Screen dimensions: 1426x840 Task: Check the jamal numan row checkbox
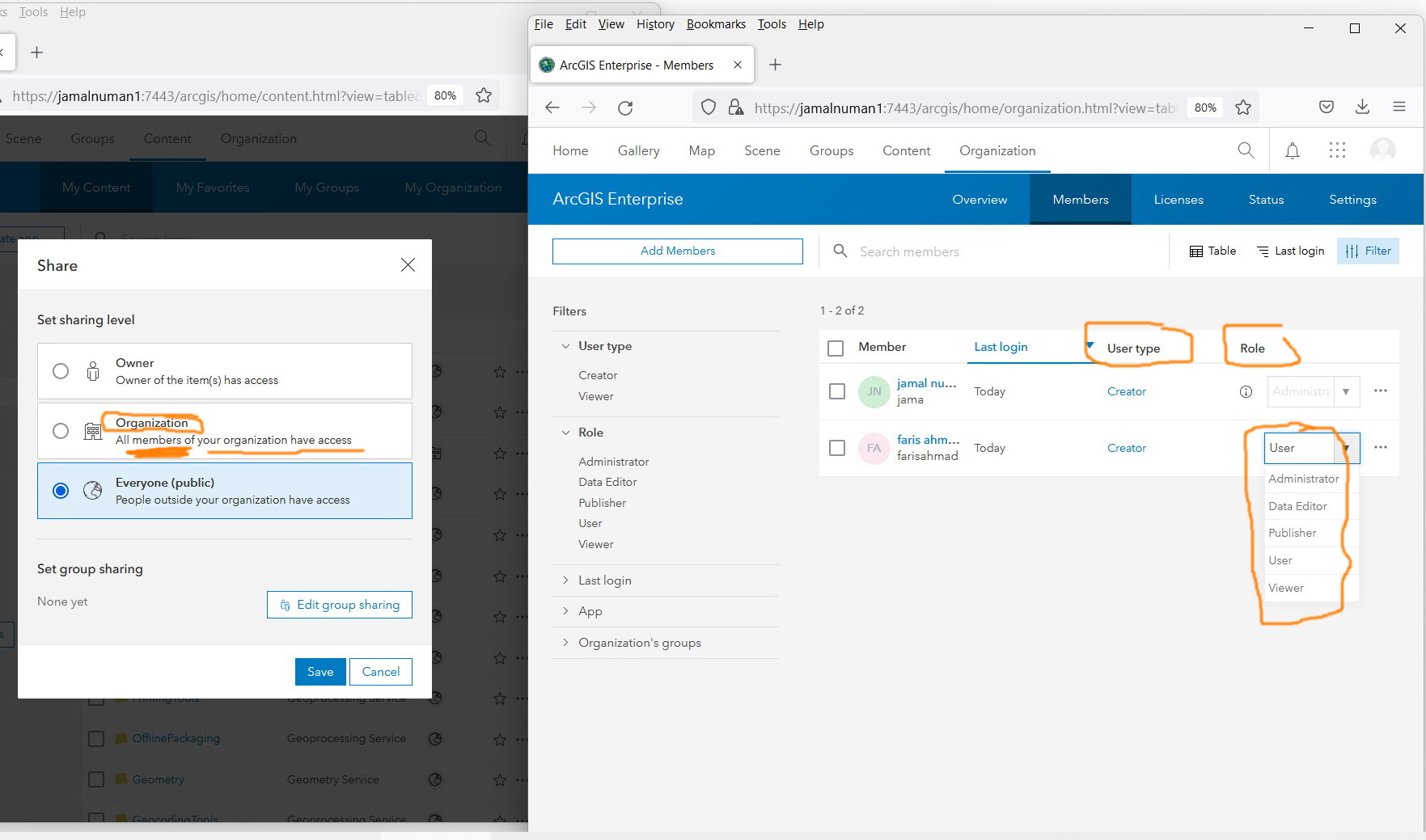(837, 391)
